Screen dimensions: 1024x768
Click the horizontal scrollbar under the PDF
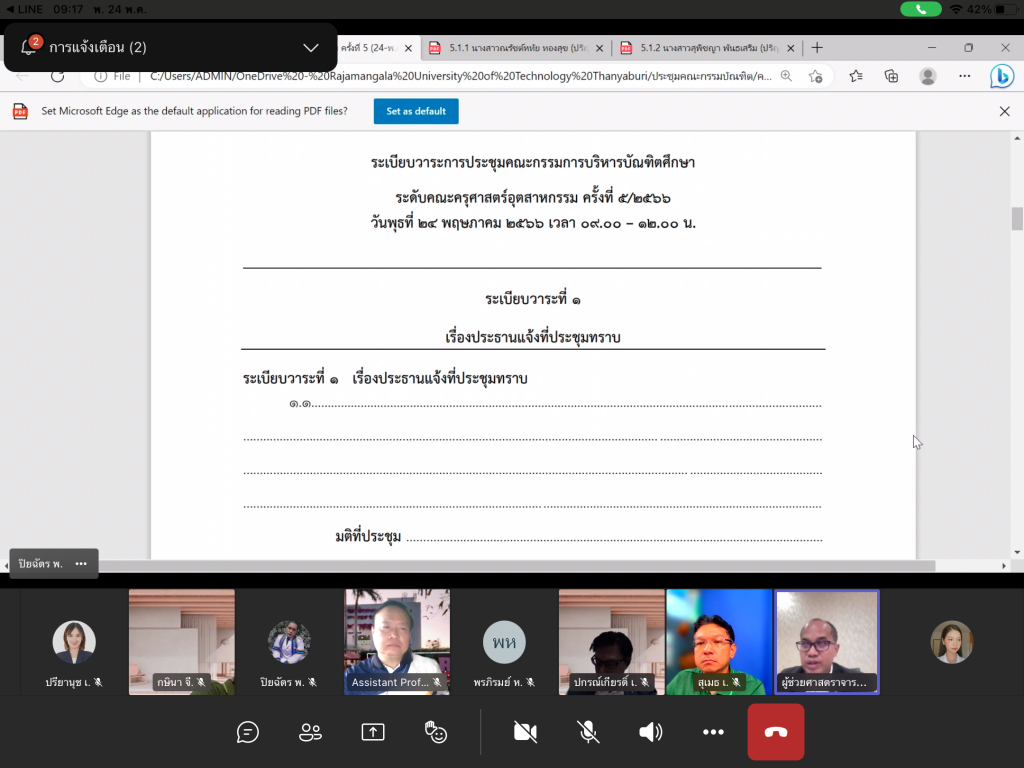(516, 566)
